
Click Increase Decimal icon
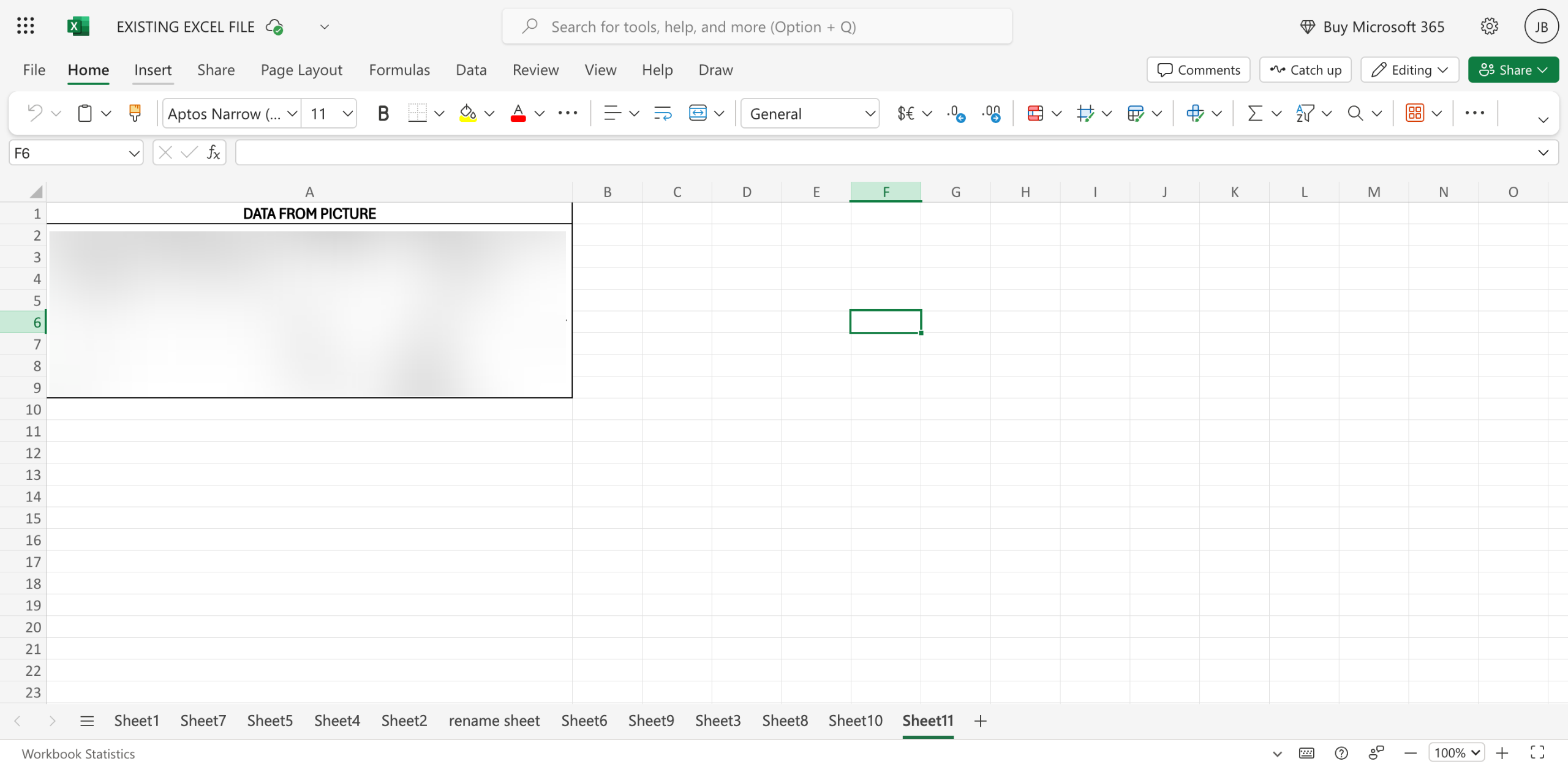tap(956, 113)
